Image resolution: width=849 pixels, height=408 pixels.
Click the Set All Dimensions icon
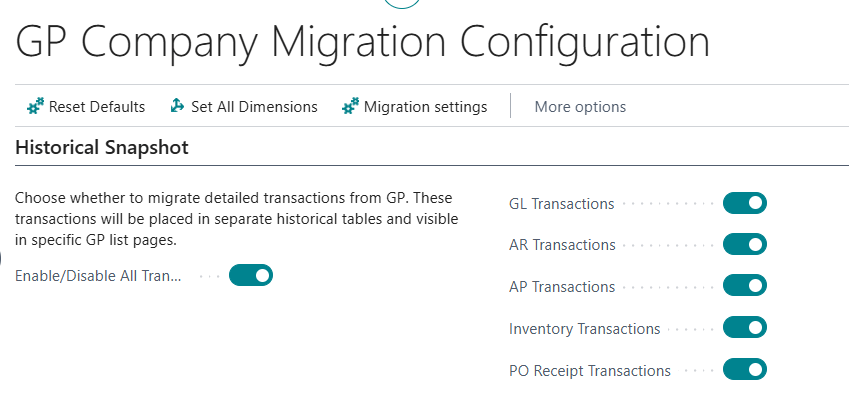(177, 106)
